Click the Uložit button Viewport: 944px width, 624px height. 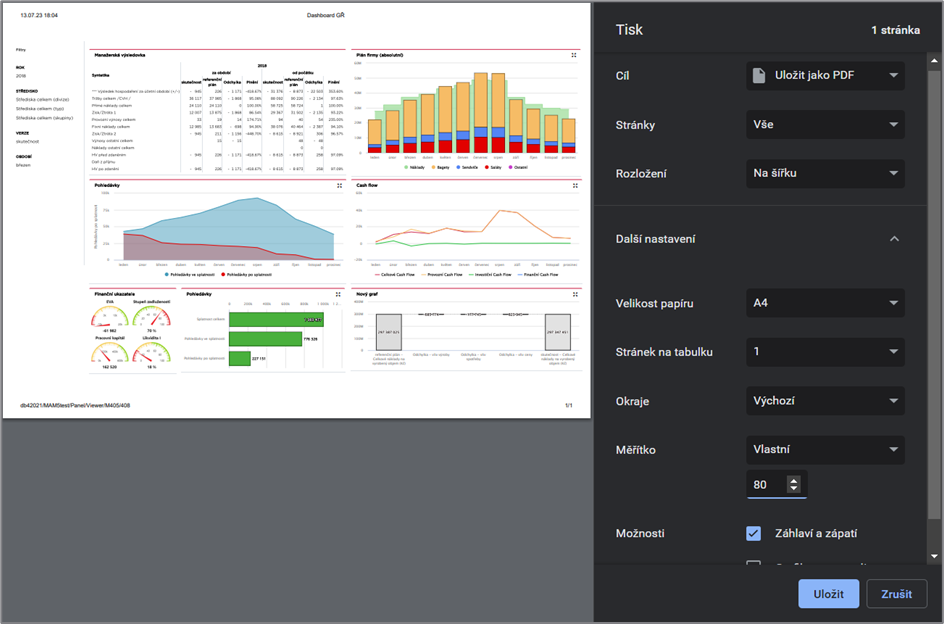(x=828, y=594)
